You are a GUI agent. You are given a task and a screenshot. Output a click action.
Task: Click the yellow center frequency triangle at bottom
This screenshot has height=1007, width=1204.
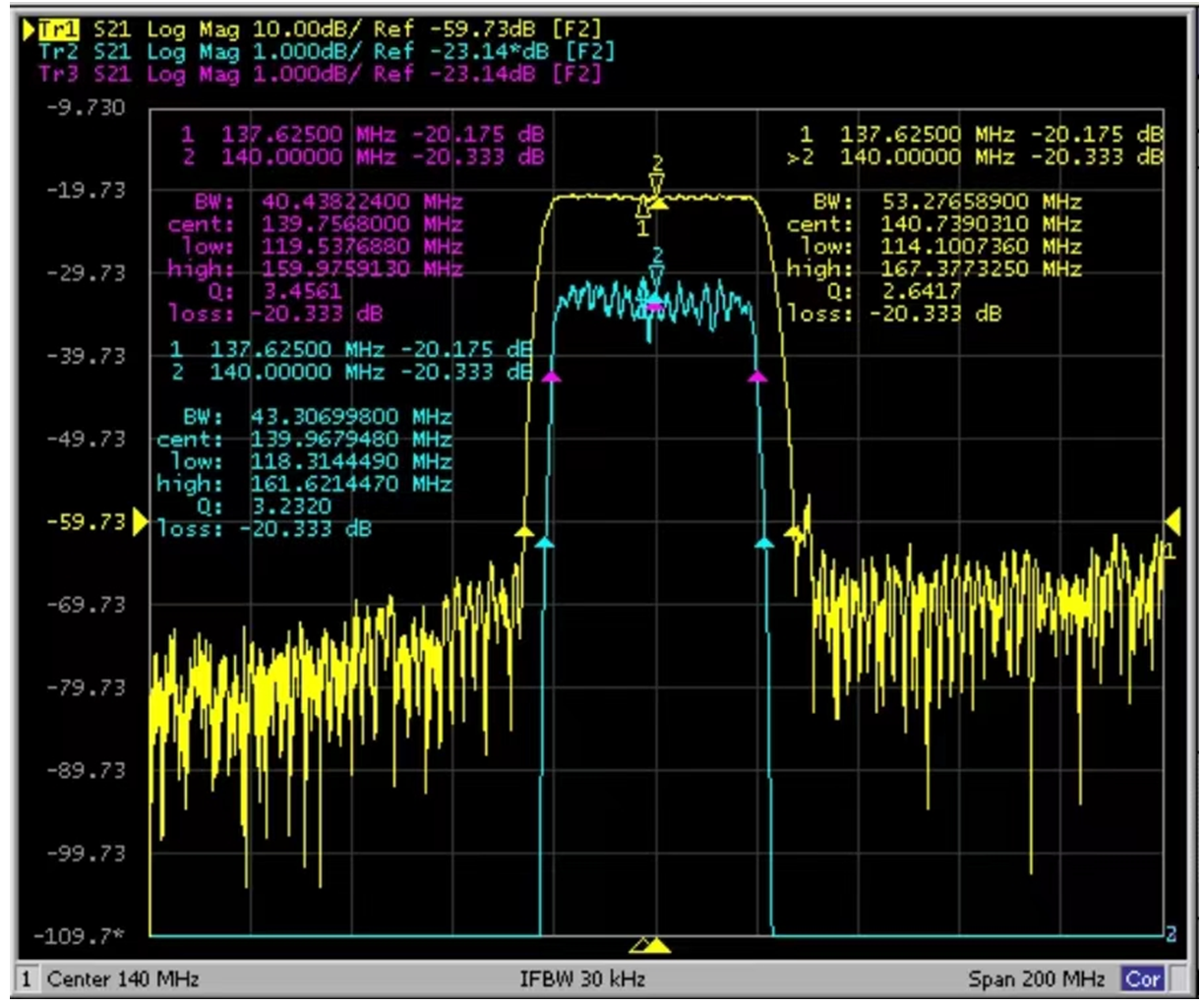coord(658,946)
